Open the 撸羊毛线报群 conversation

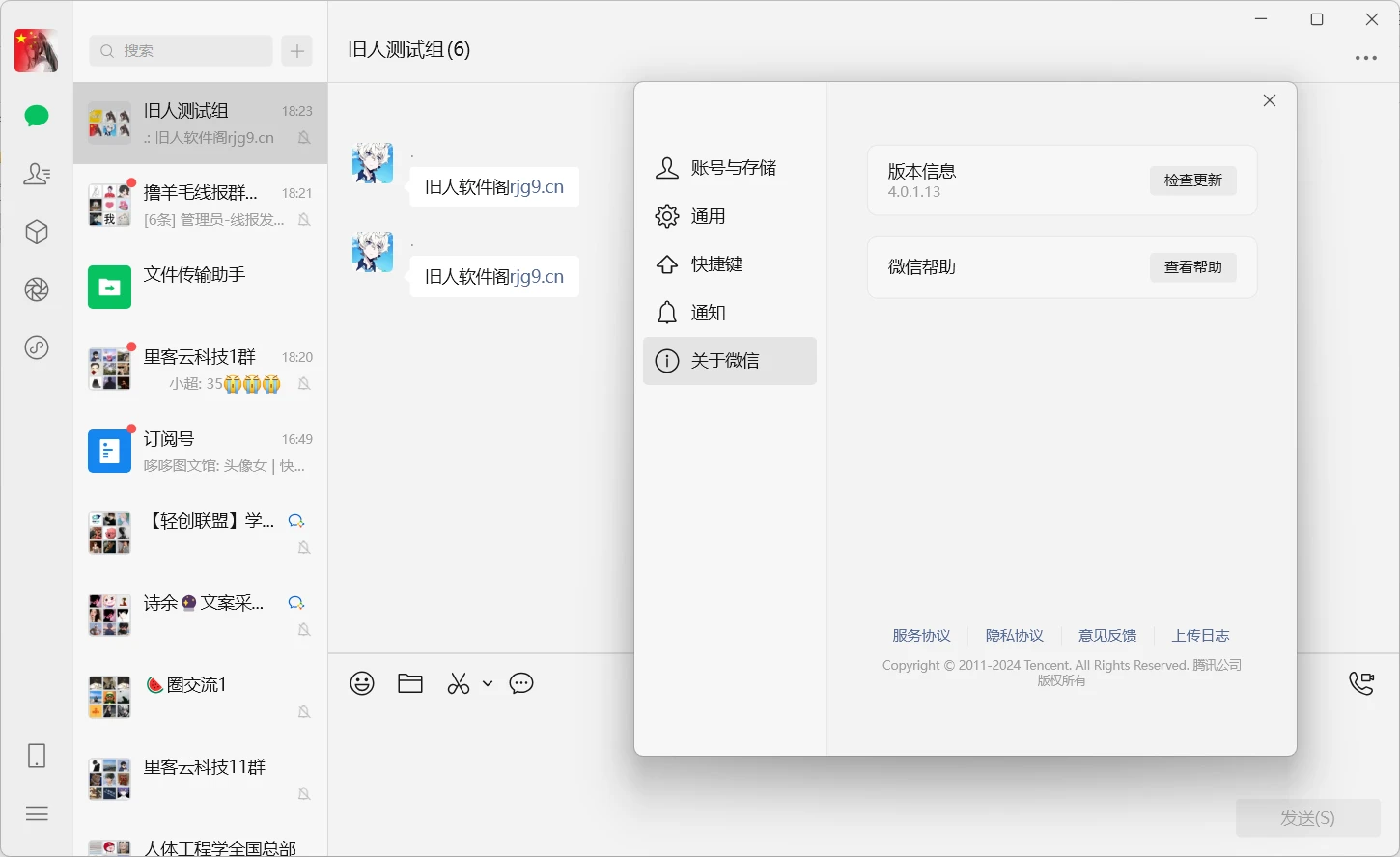pyautogui.click(x=201, y=206)
